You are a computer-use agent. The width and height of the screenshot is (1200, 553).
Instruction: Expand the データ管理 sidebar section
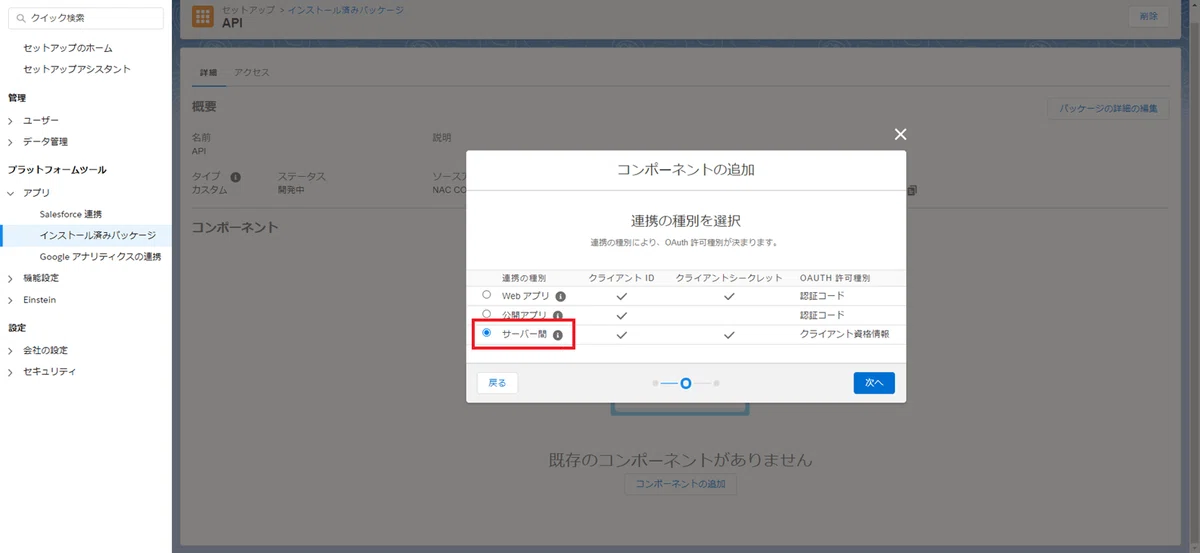pyautogui.click(x=11, y=142)
